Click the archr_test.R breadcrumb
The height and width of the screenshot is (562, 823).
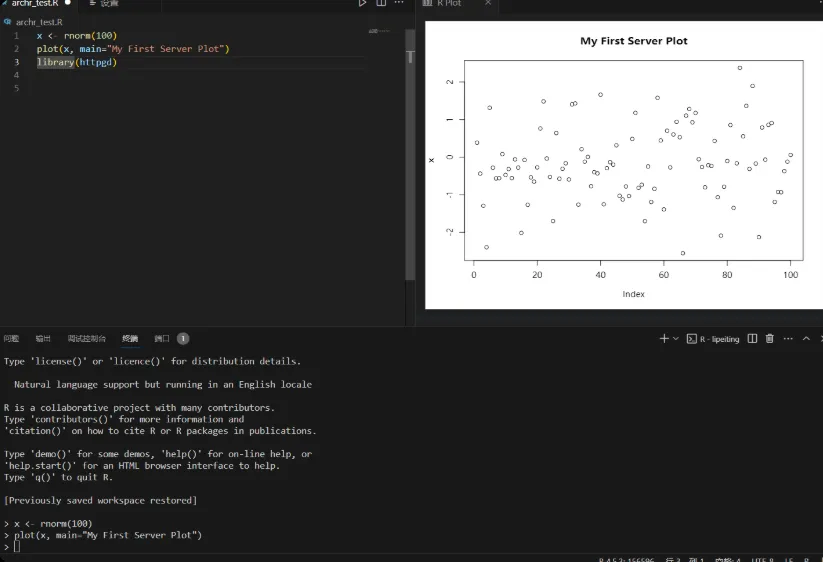(39, 22)
